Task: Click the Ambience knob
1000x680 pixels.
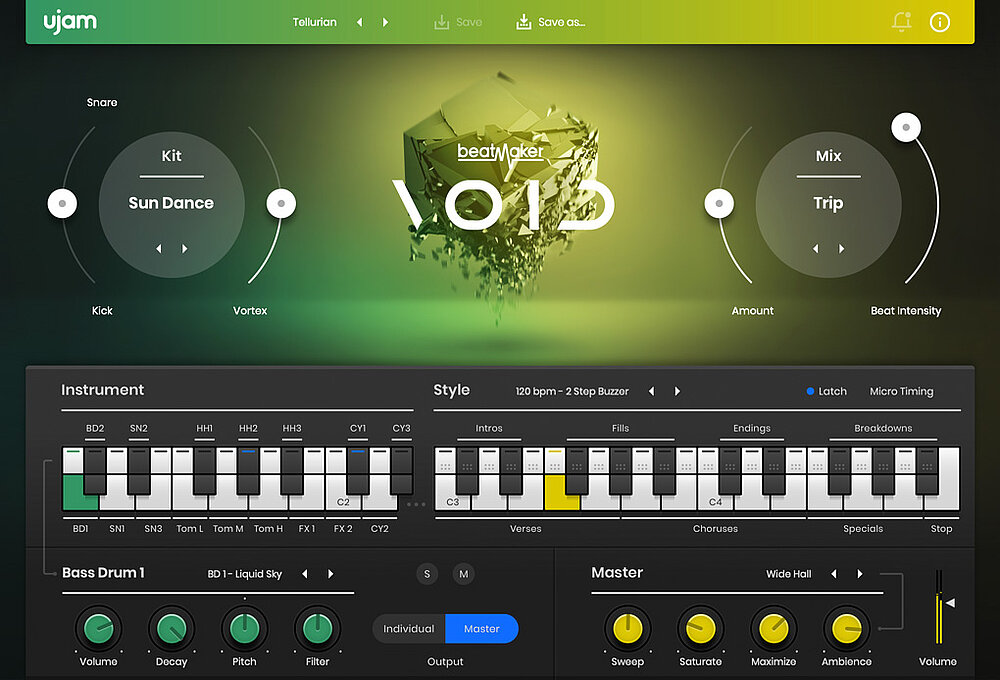Action: (x=846, y=629)
